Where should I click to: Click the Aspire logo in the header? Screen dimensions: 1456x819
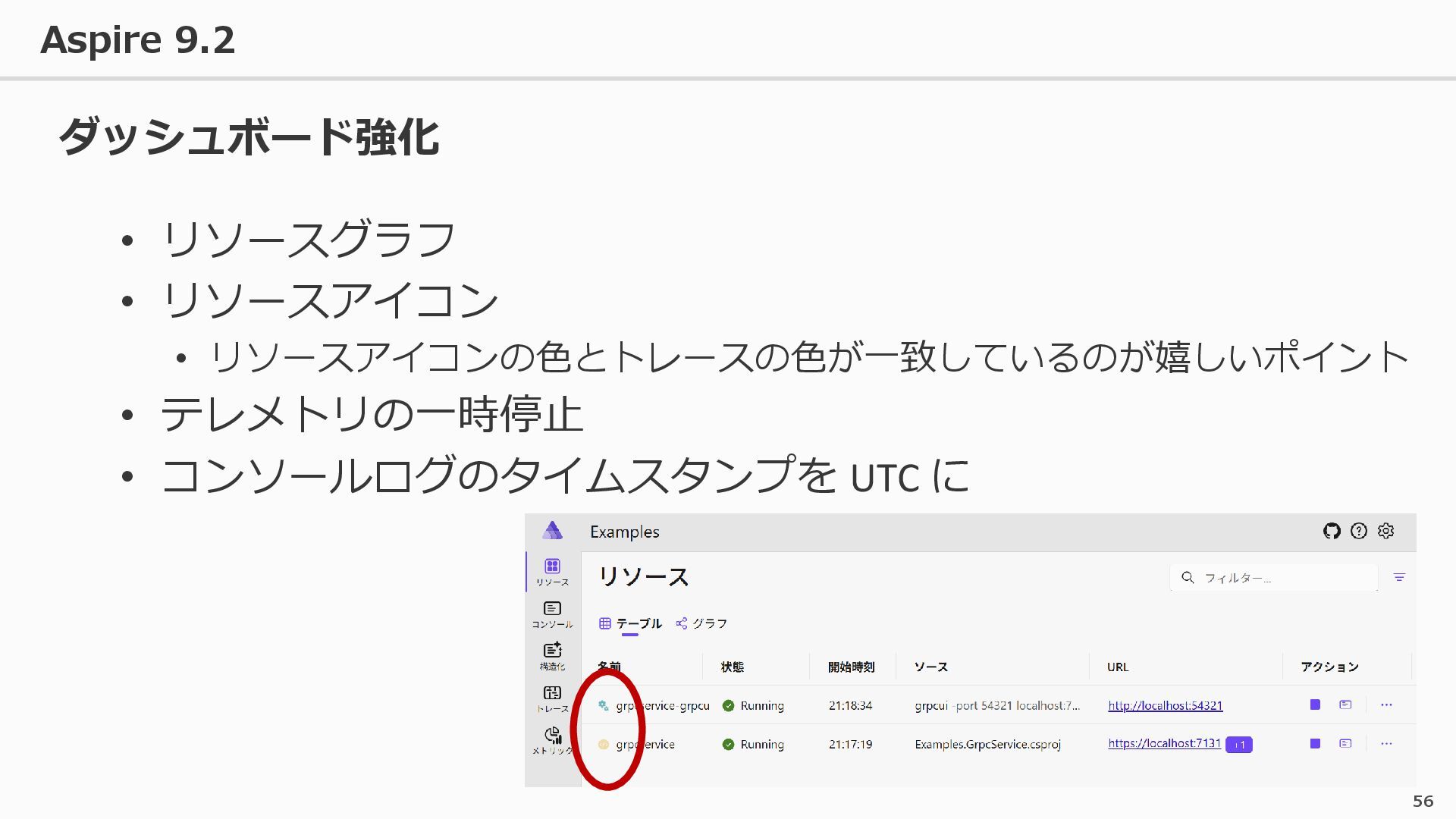tap(552, 531)
